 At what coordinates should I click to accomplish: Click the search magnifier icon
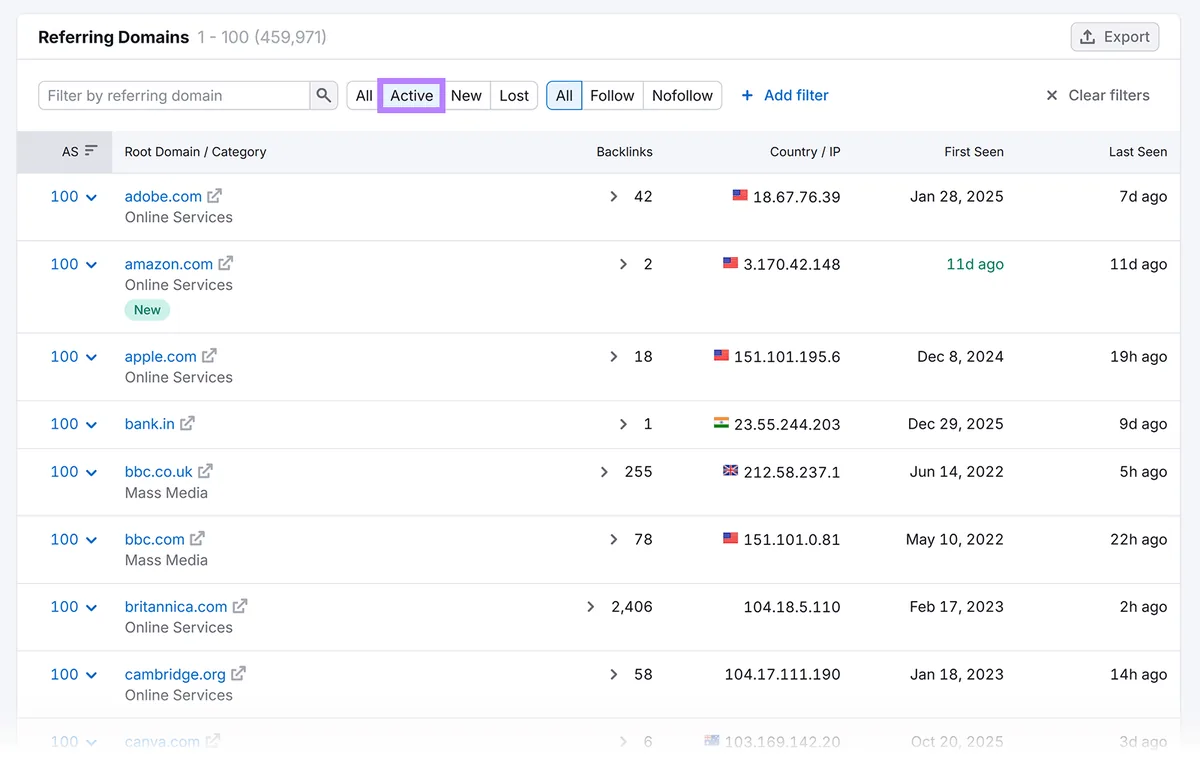click(x=323, y=95)
